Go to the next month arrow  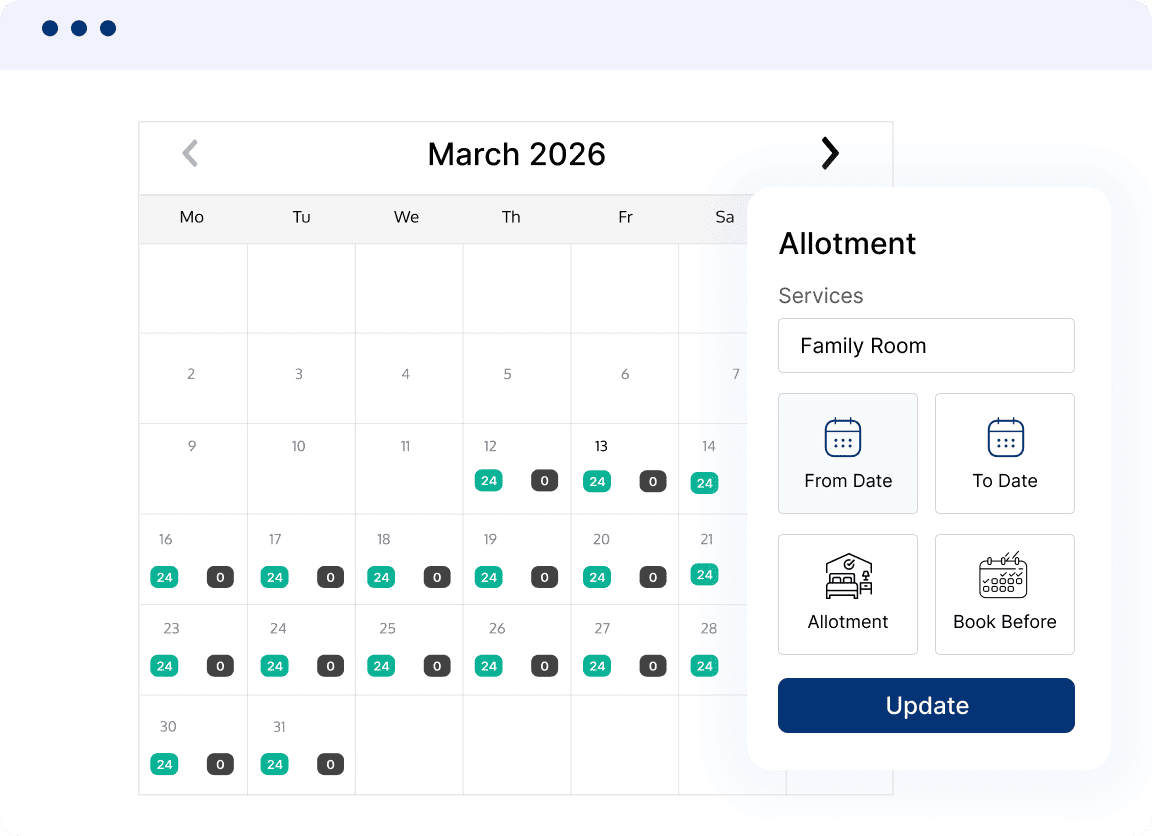point(829,153)
